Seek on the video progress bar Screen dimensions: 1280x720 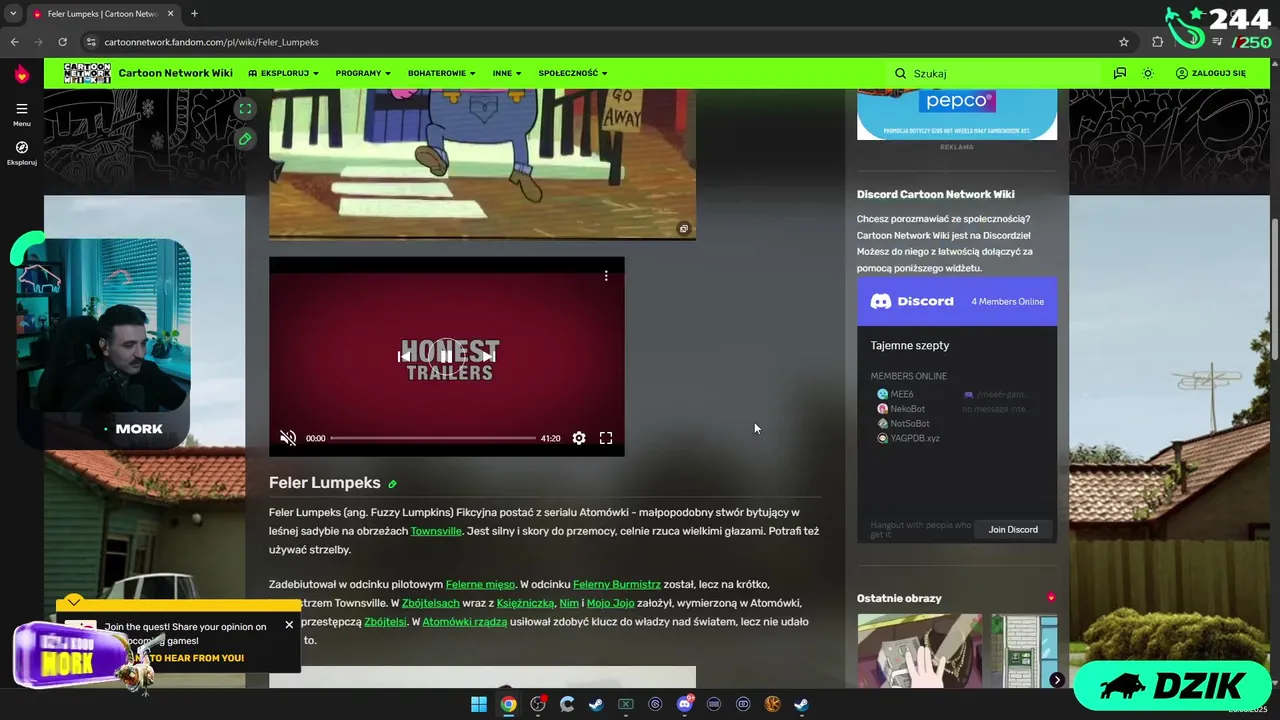click(431, 438)
